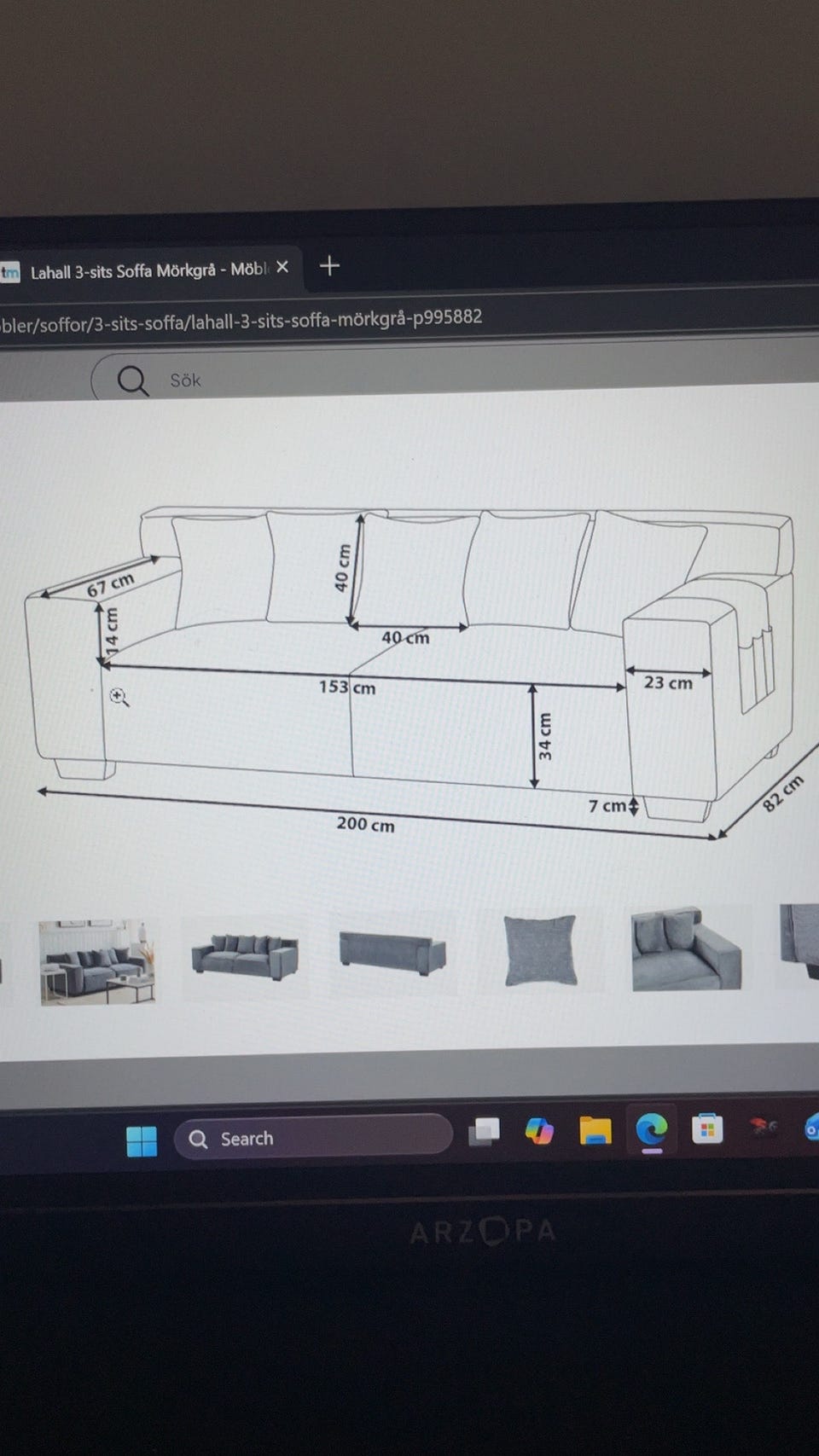
Task: Select the partially visible last thumbnail
Action: tap(799, 941)
